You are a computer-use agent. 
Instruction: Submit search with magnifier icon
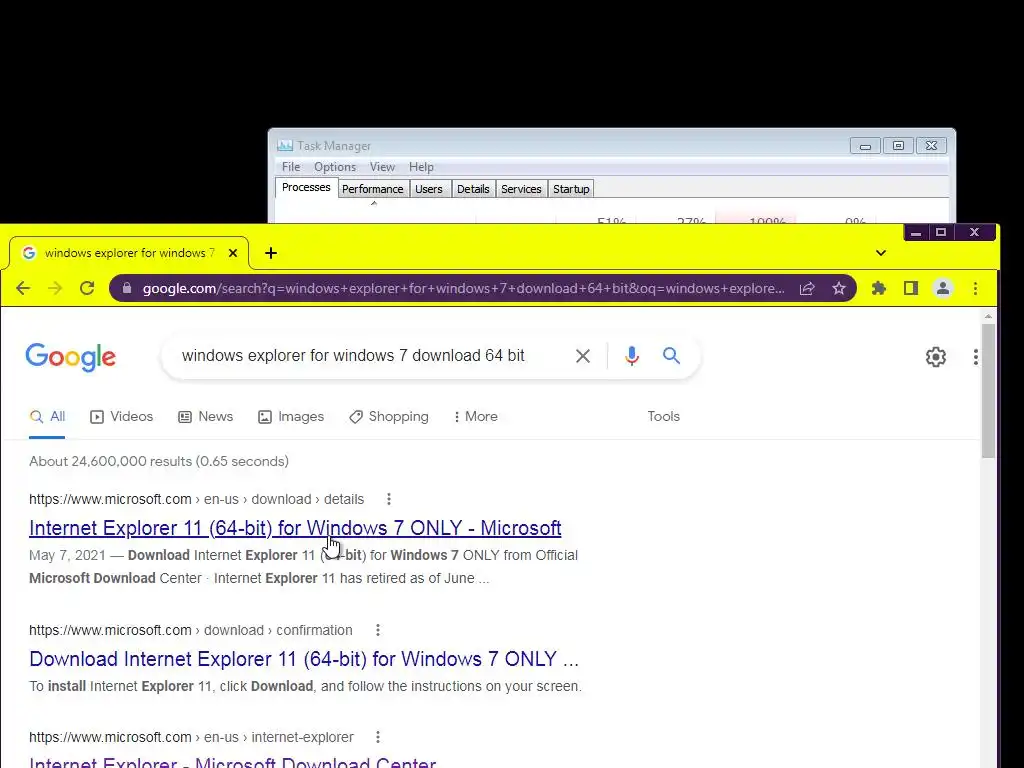[x=671, y=356]
